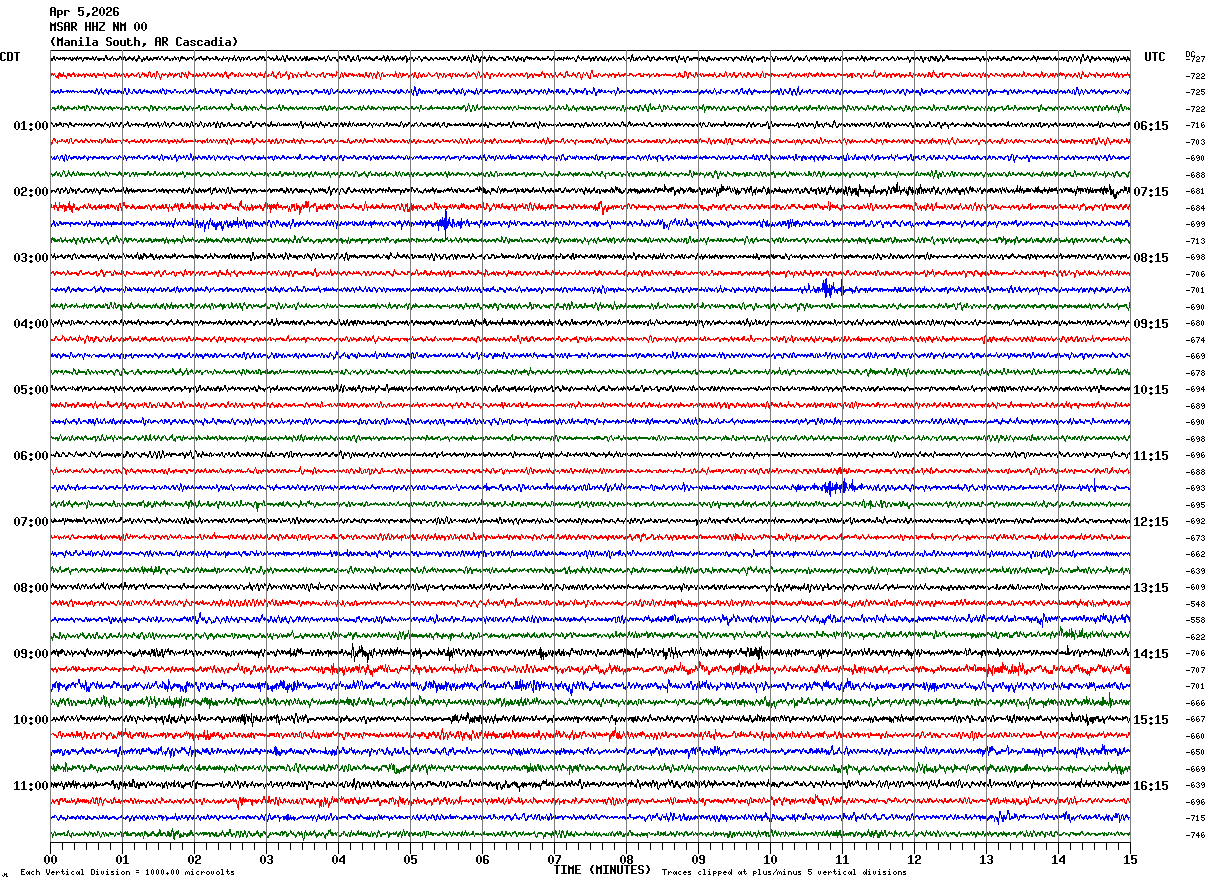Click the bottom axis tick '11'
This screenshot has width=1210, height=886.
tap(842, 859)
